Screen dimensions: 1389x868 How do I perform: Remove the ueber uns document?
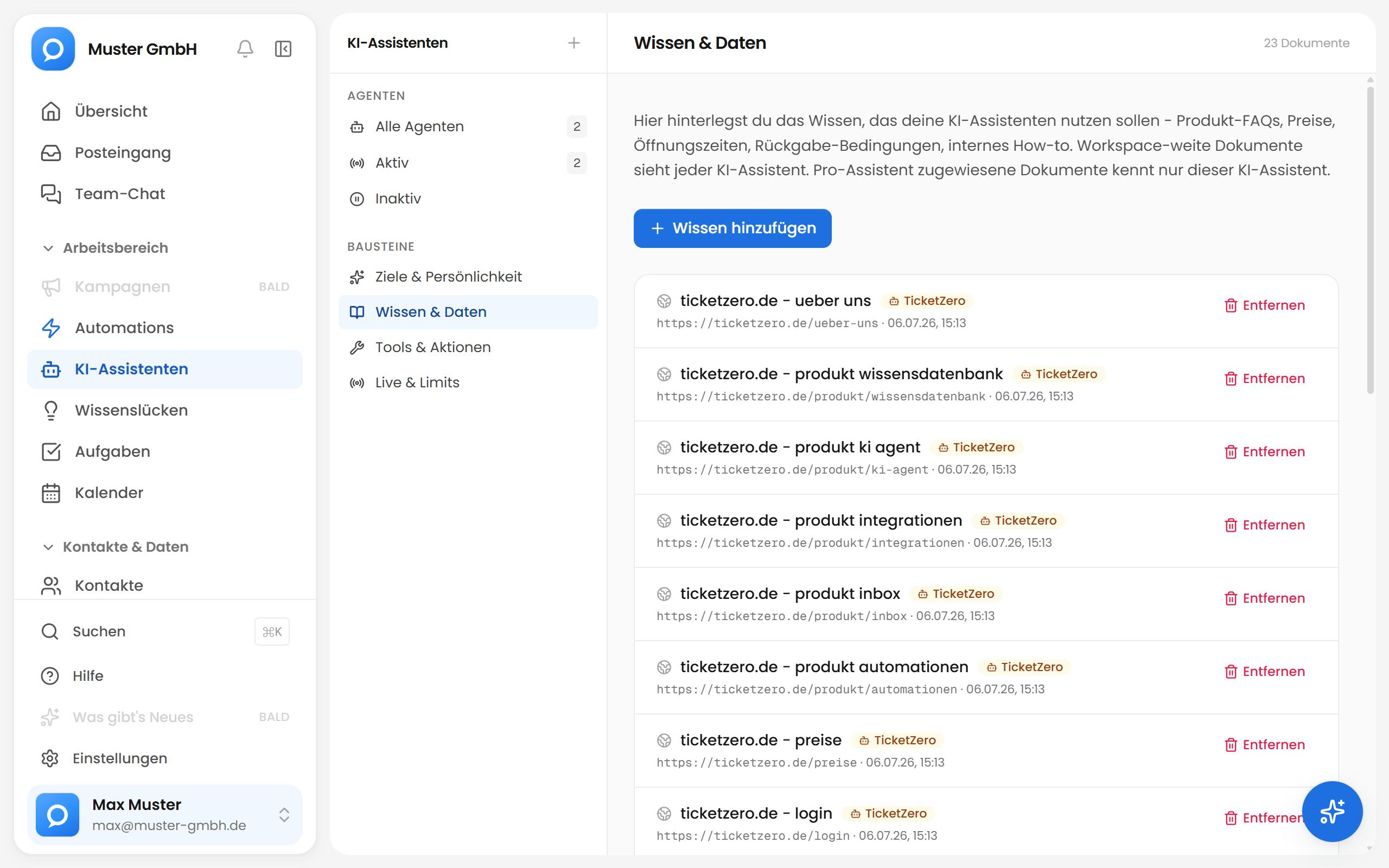[1264, 305]
